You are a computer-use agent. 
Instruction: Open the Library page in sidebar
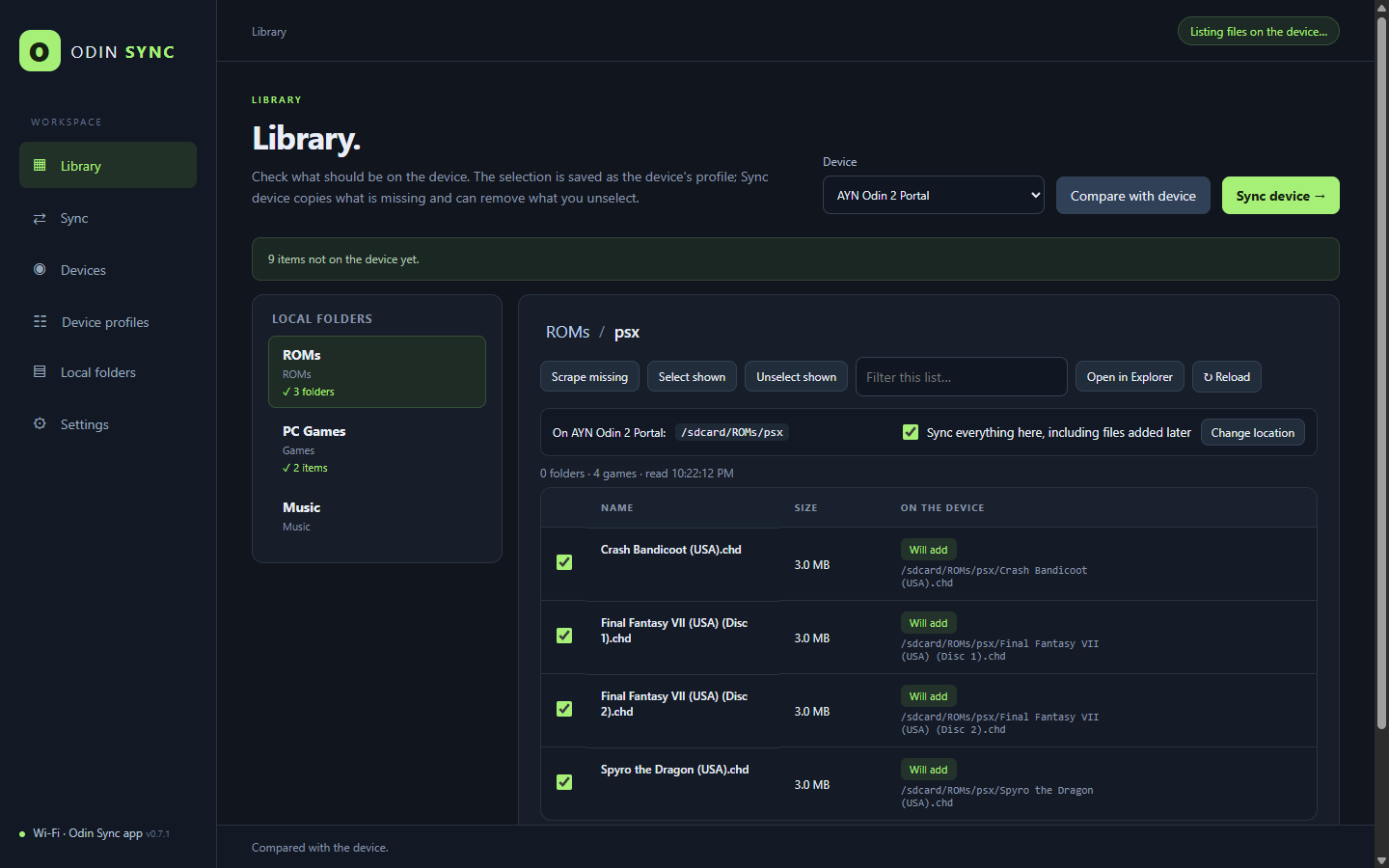pyautogui.click(x=108, y=165)
